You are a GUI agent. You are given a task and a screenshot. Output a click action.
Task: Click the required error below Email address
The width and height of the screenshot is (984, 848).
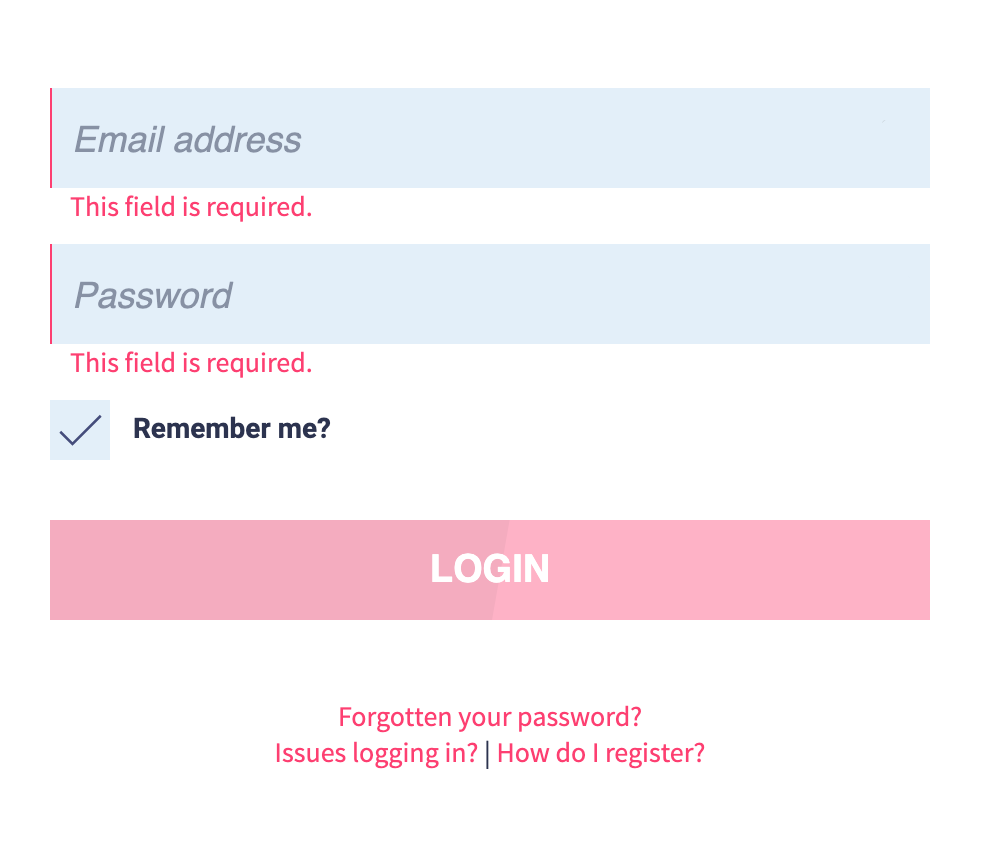(x=191, y=207)
